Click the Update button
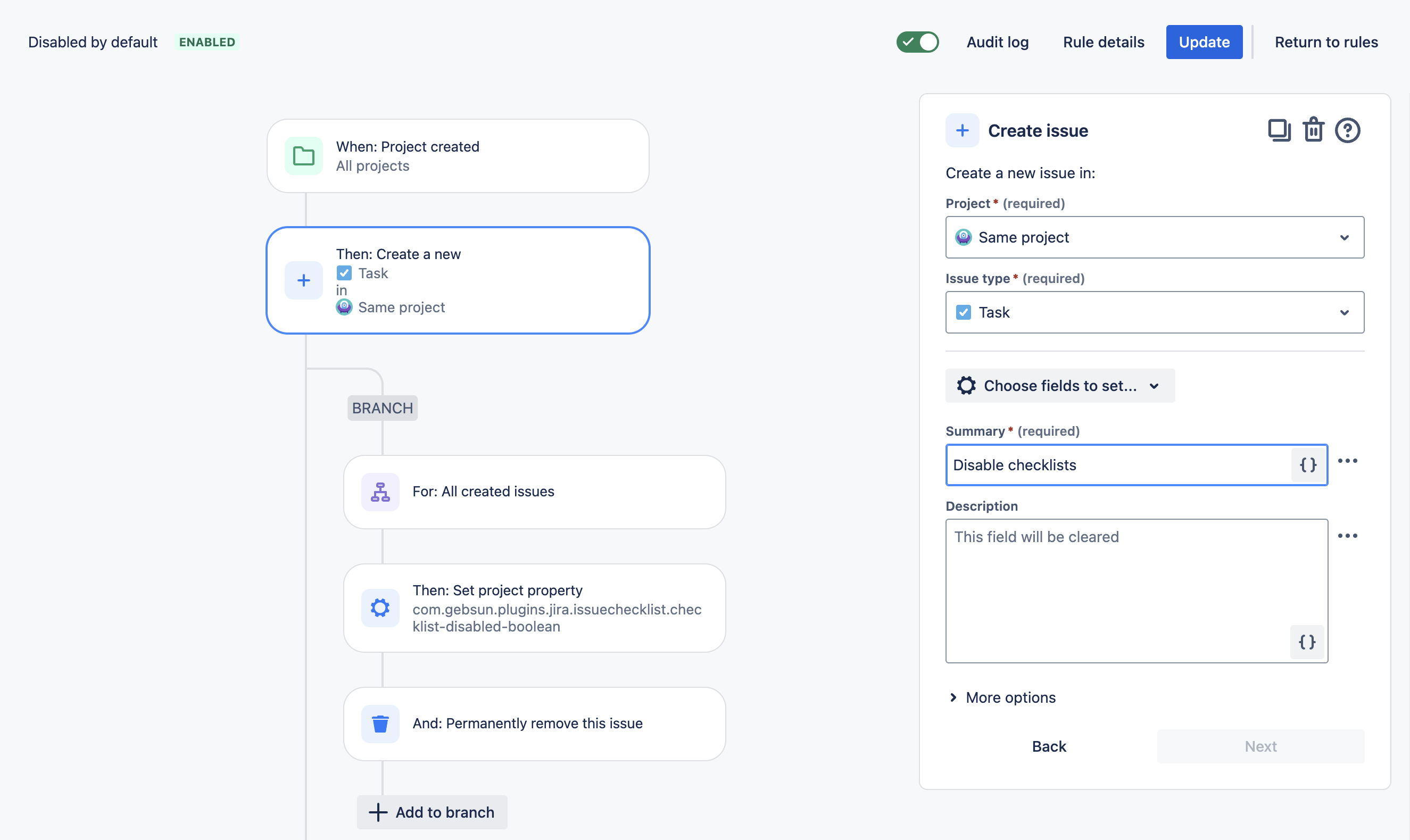Screen dimensions: 1410x840 [1204, 42]
